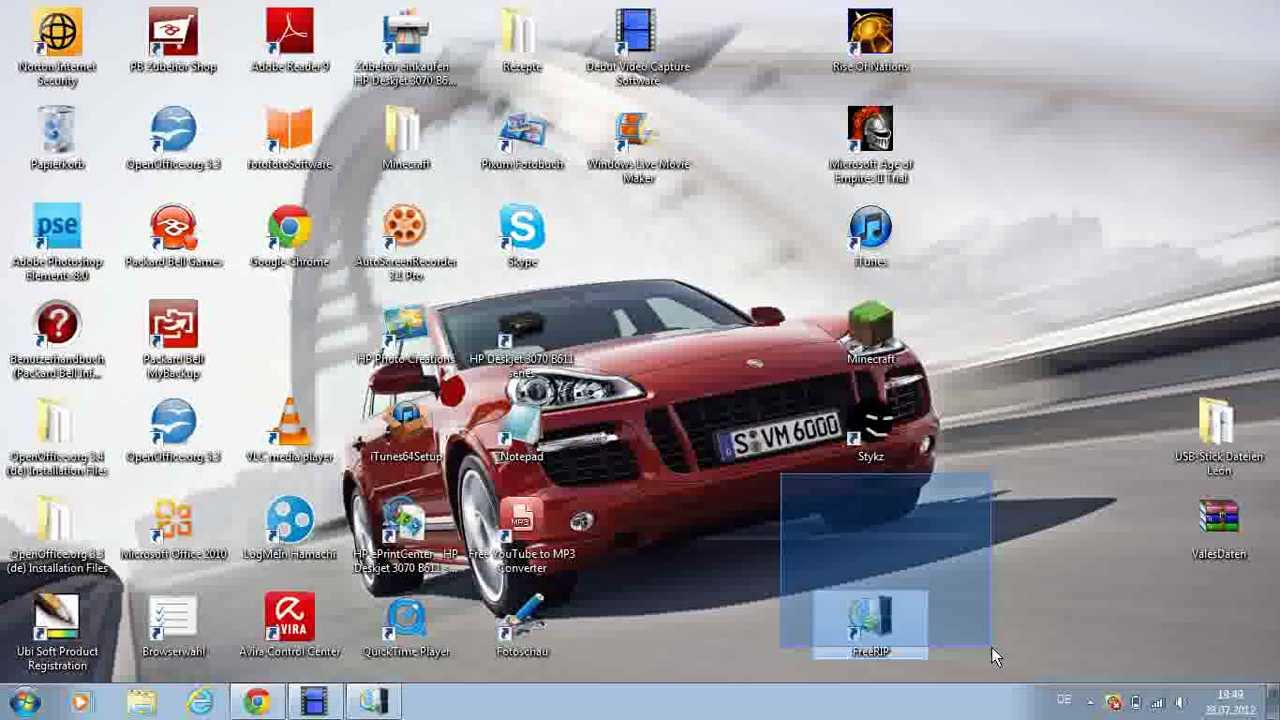The width and height of the screenshot is (1280, 720).
Task: Select the Rezepte folder
Action: pyautogui.click(x=522, y=42)
